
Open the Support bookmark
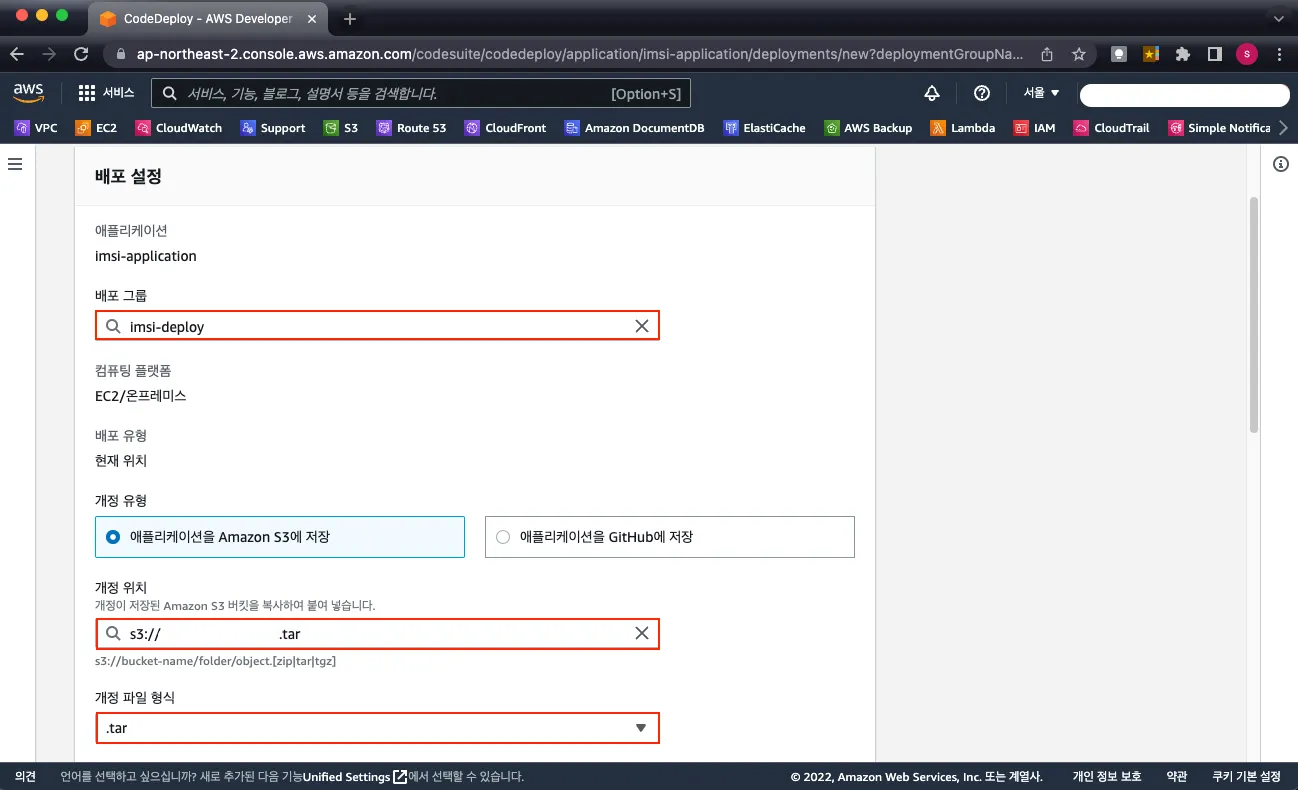[x=272, y=128]
